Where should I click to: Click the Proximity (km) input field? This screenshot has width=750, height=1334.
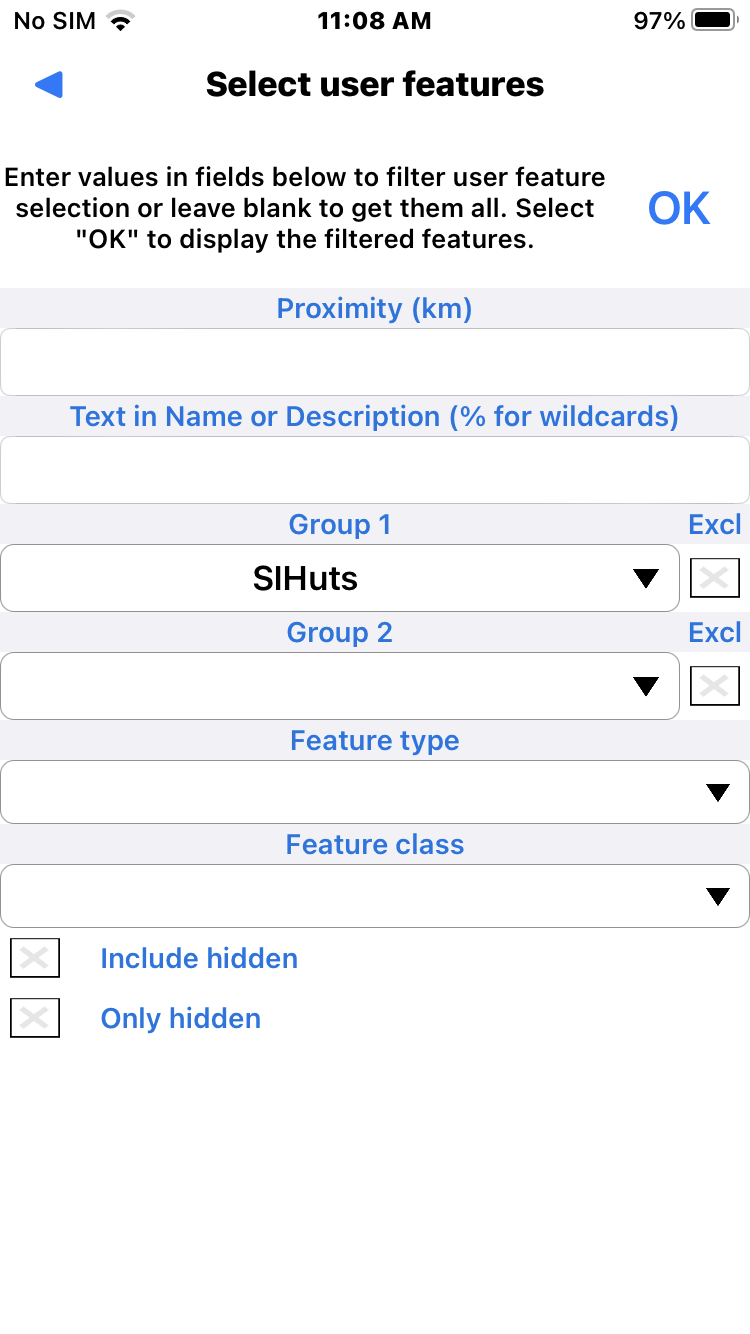point(375,361)
